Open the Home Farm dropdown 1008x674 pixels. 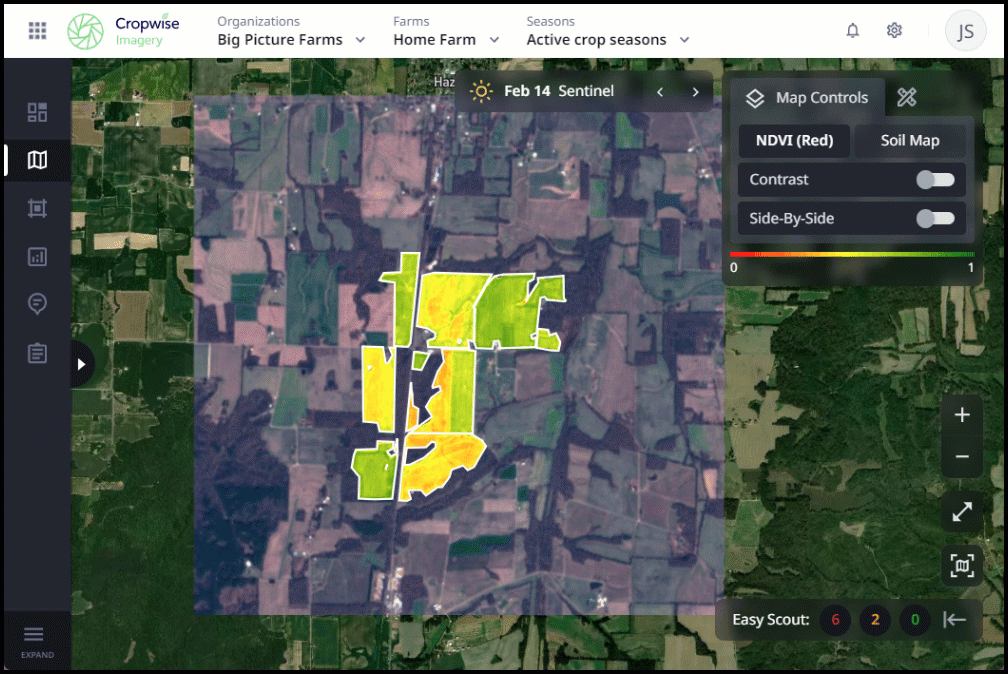(446, 40)
